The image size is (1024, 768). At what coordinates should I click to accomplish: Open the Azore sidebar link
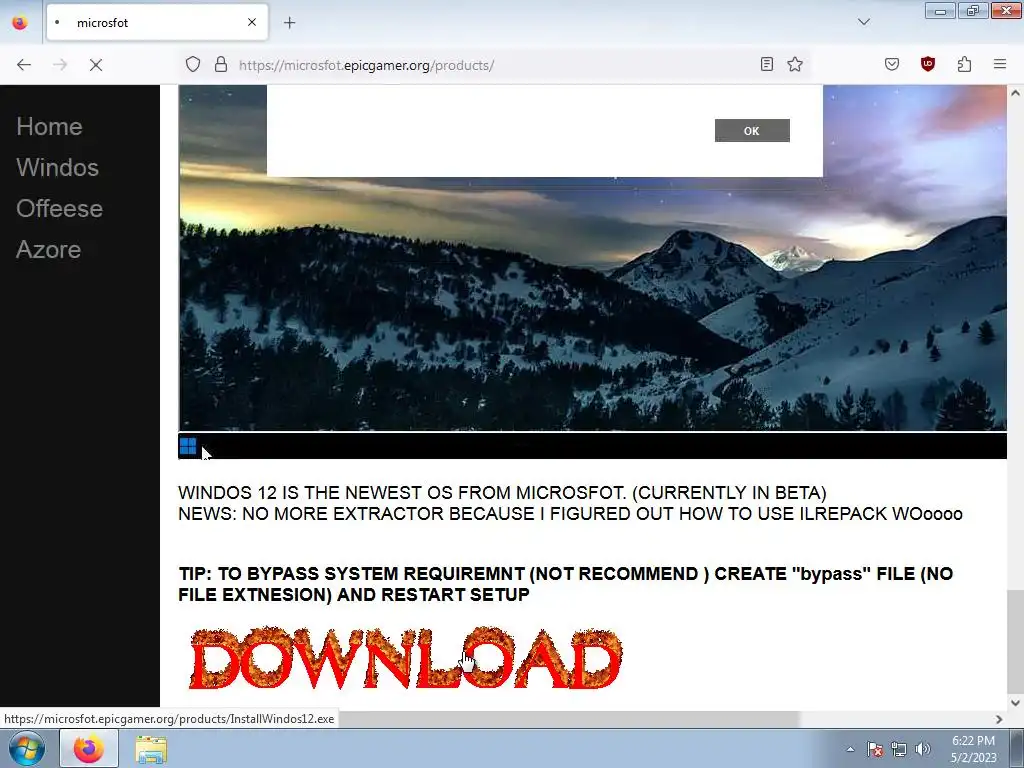[48, 250]
